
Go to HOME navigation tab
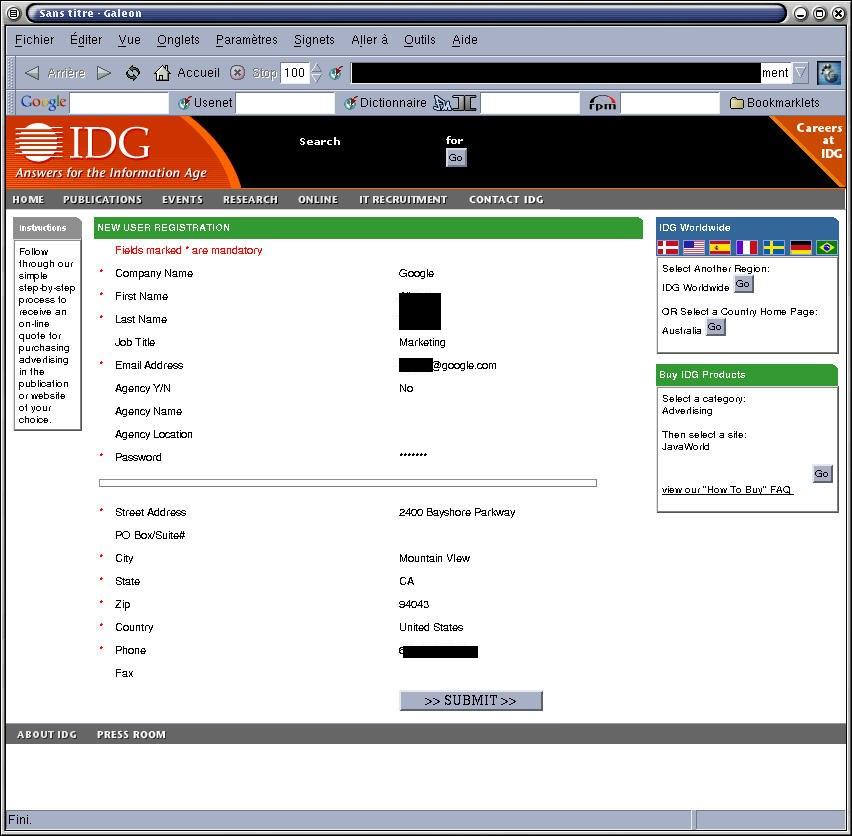tap(28, 199)
